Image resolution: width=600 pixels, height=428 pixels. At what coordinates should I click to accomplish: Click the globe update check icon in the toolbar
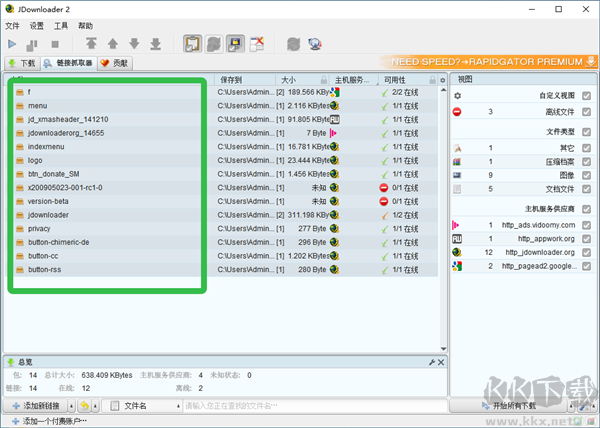click(x=315, y=44)
